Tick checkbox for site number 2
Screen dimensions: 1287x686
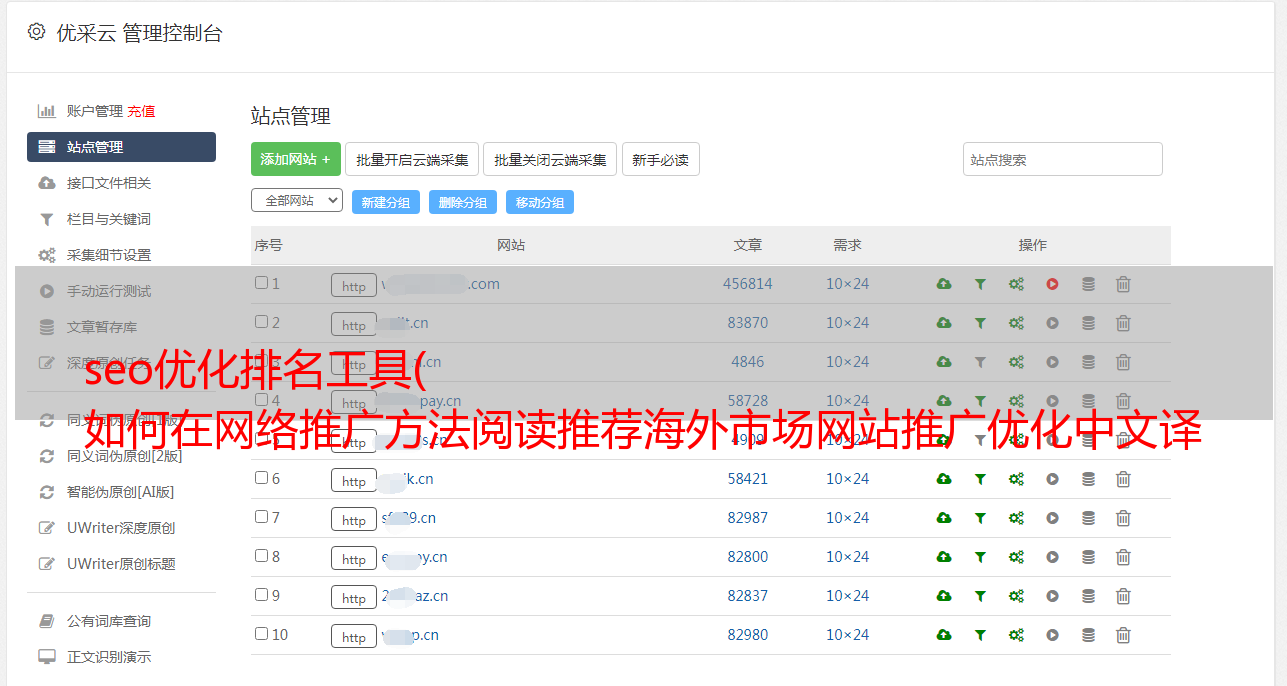261,322
